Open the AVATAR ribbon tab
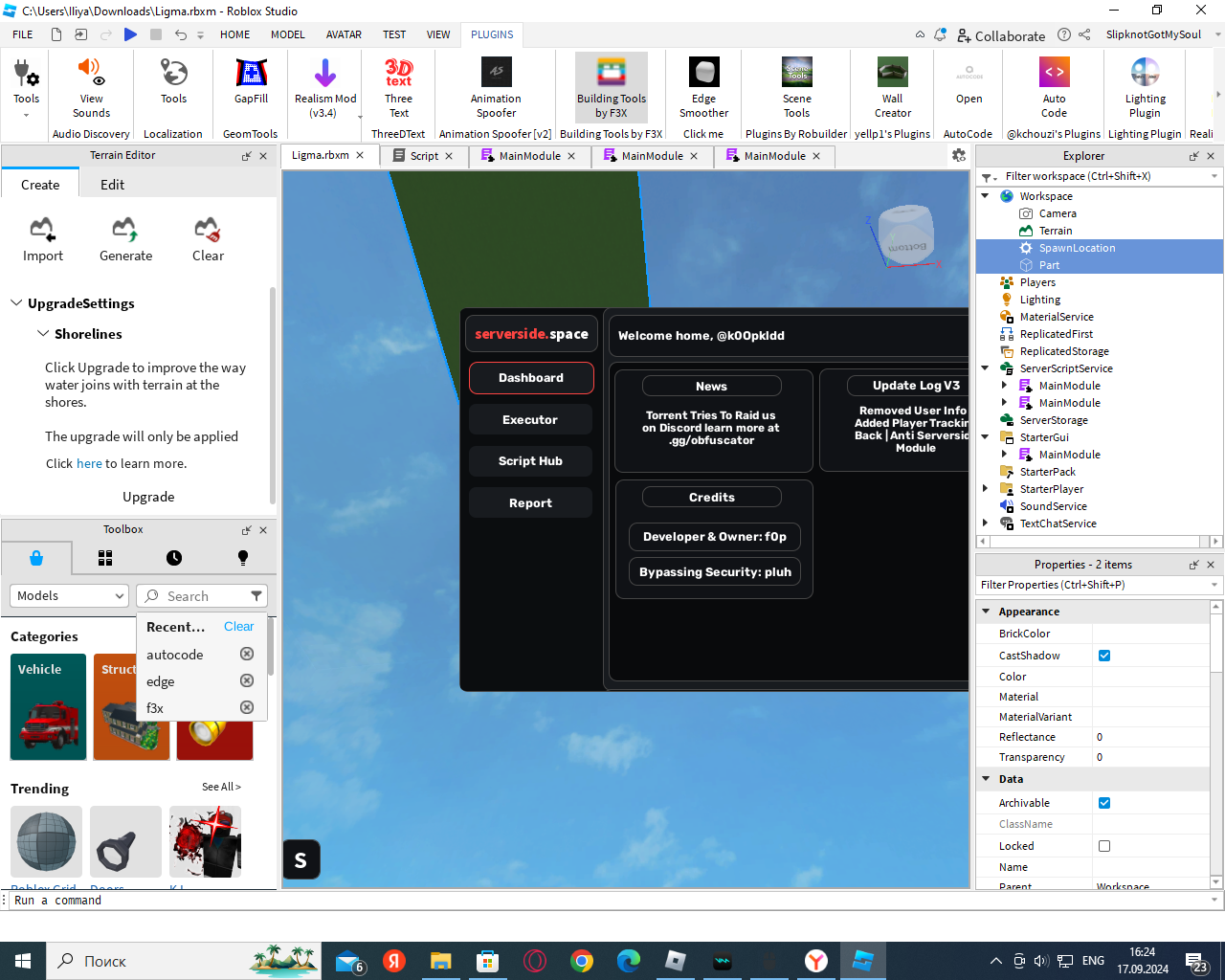Screen dimensions: 1225x980 (344, 34)
